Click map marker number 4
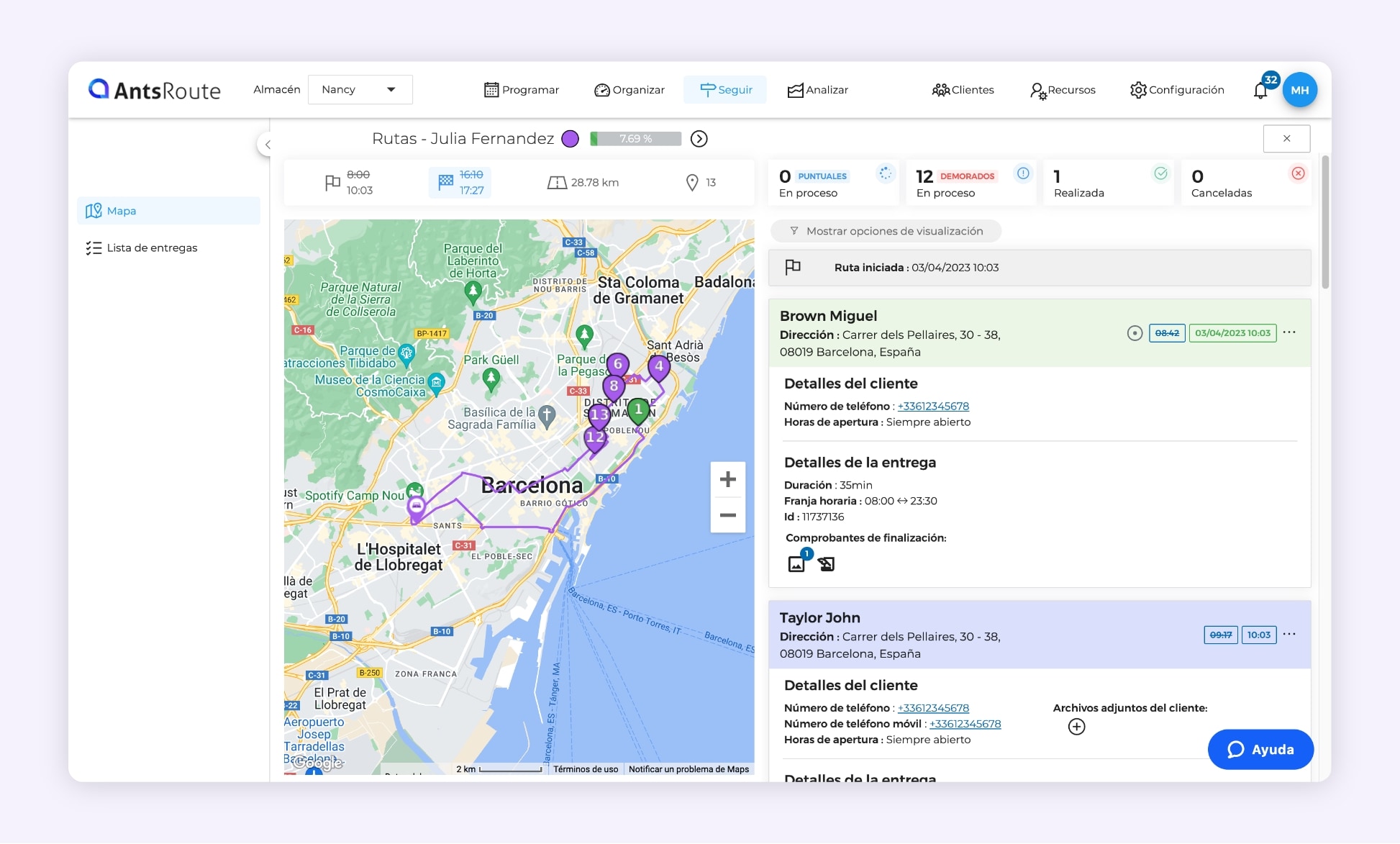This screenshot has width=1400, height=844. click(658, 366)
